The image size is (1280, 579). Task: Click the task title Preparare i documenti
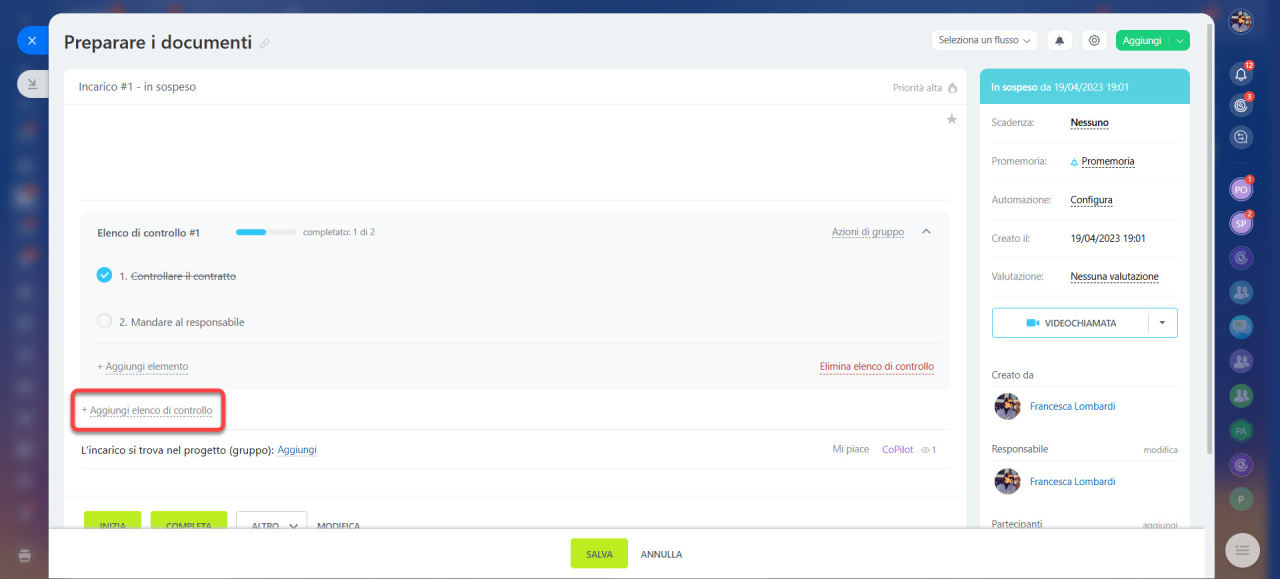(158, 43)
